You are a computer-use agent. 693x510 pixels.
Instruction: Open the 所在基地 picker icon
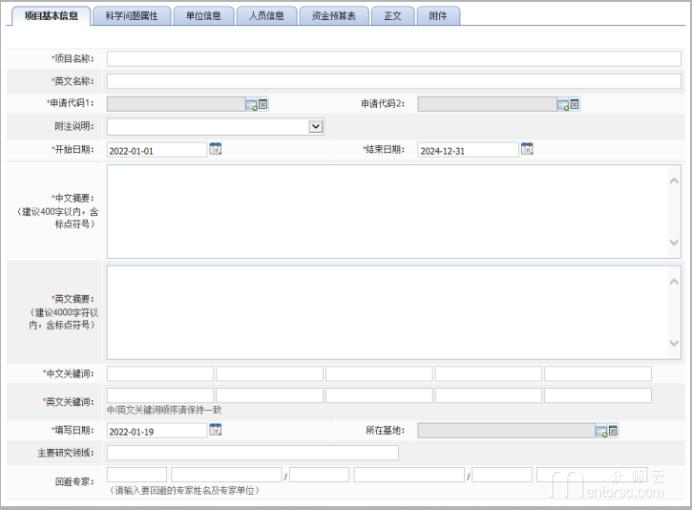(601, 431)
